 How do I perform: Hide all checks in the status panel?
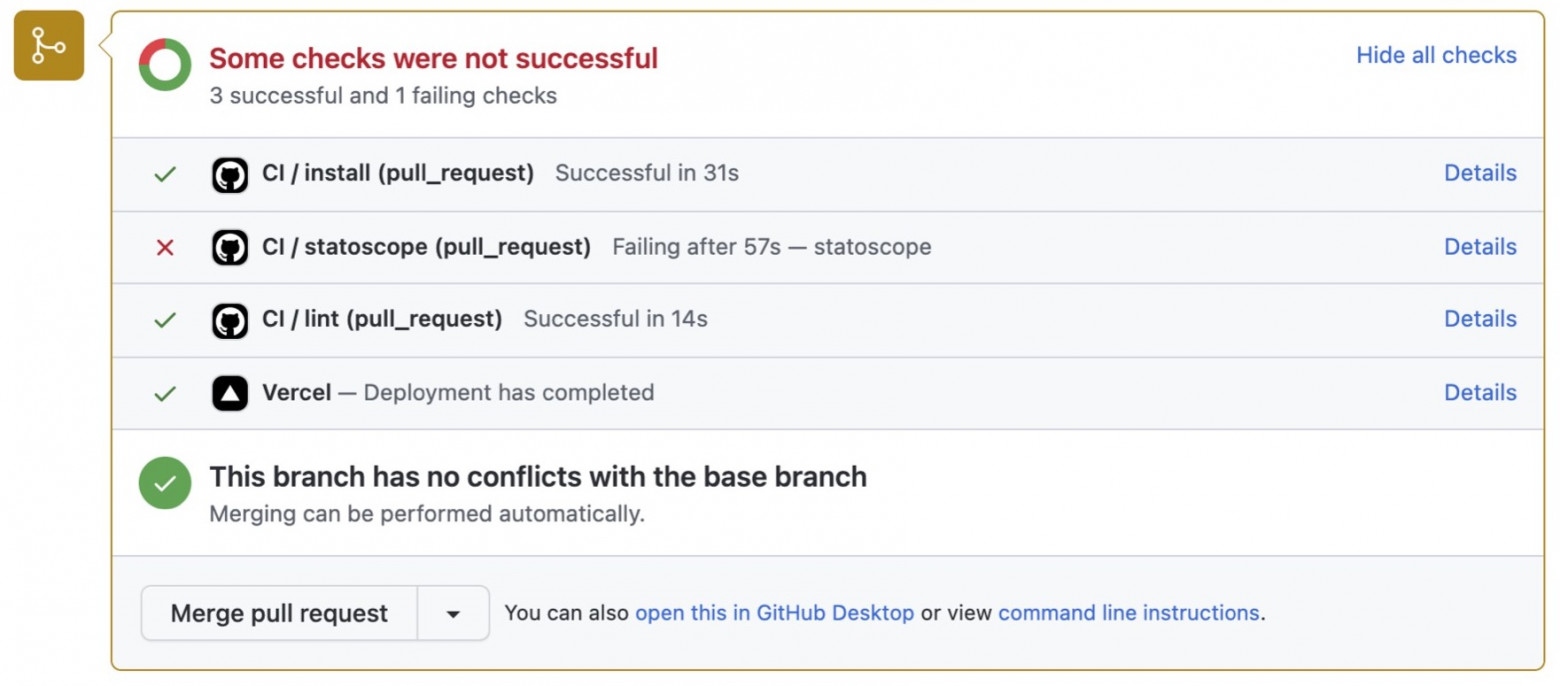pyautogui.click(x=1435, y=55)
